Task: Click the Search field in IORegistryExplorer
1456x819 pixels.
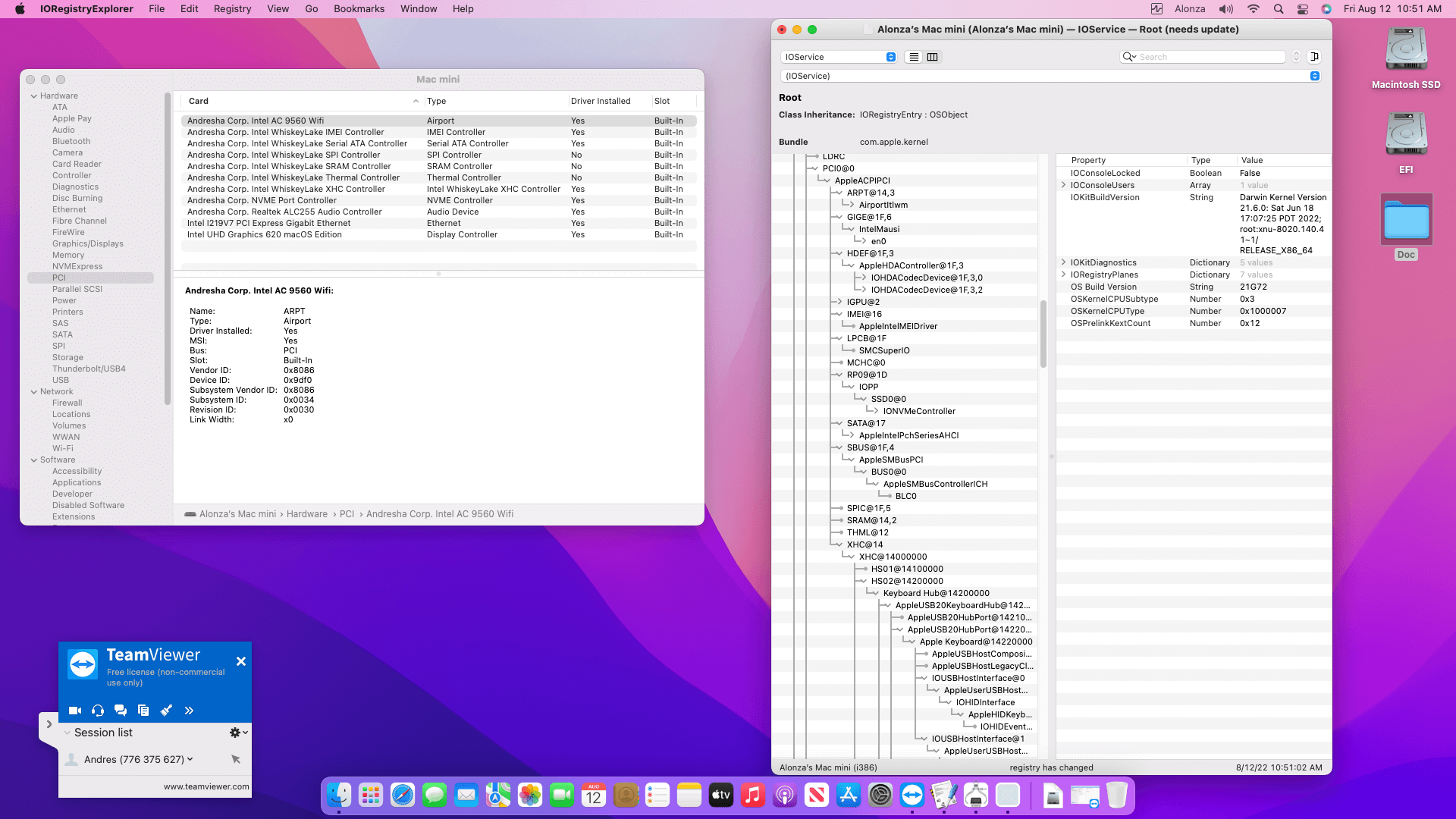Action: tap(1210, 57)
